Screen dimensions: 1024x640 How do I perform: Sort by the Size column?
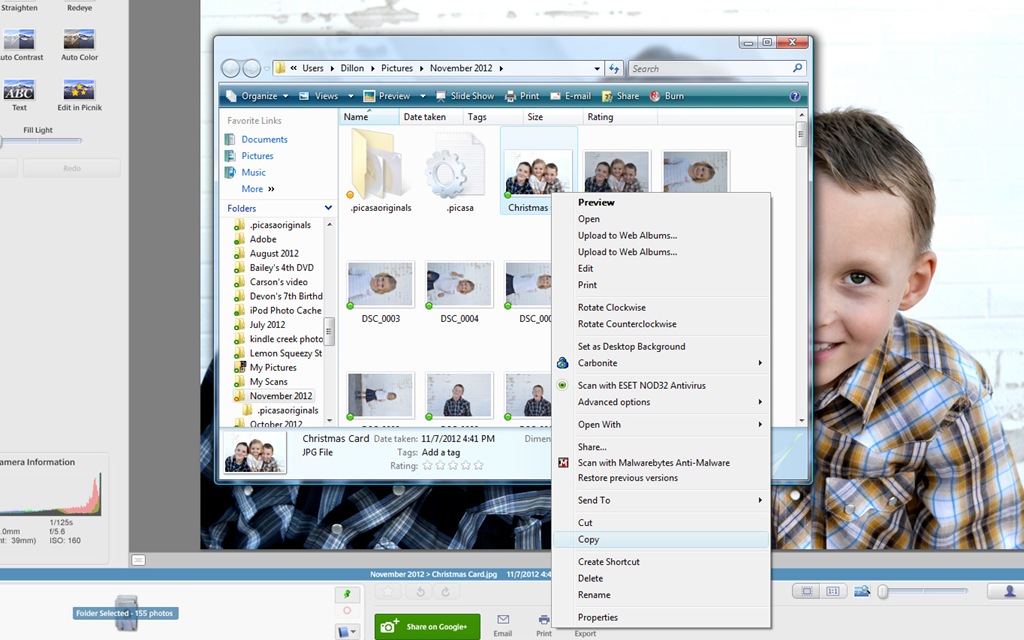pos(552,117)
